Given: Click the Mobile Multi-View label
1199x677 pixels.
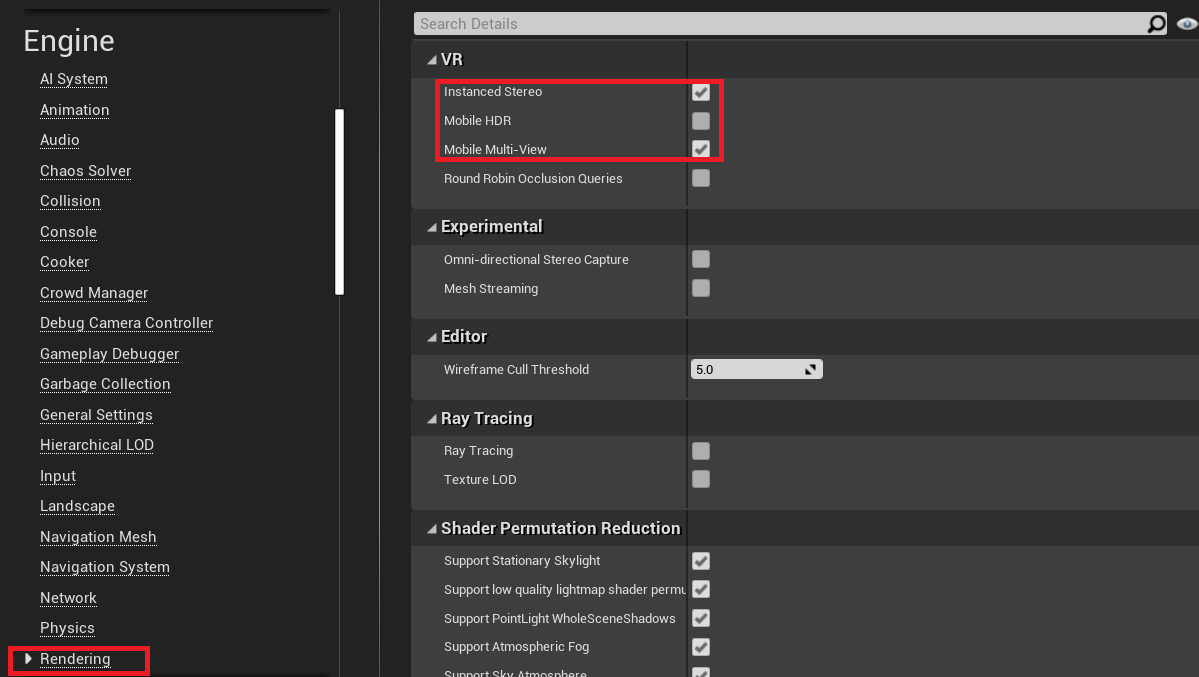Looking at the screenshot, I should coord(495,150).
